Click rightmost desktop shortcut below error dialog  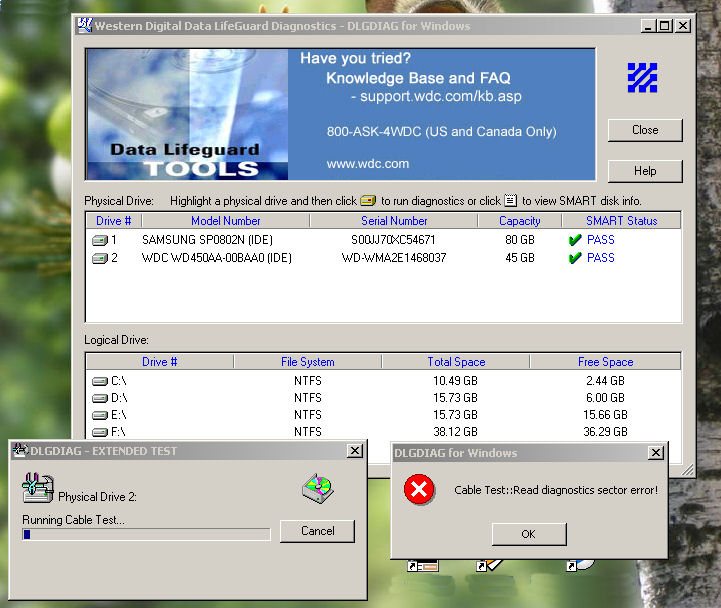[x=581, y=565]
